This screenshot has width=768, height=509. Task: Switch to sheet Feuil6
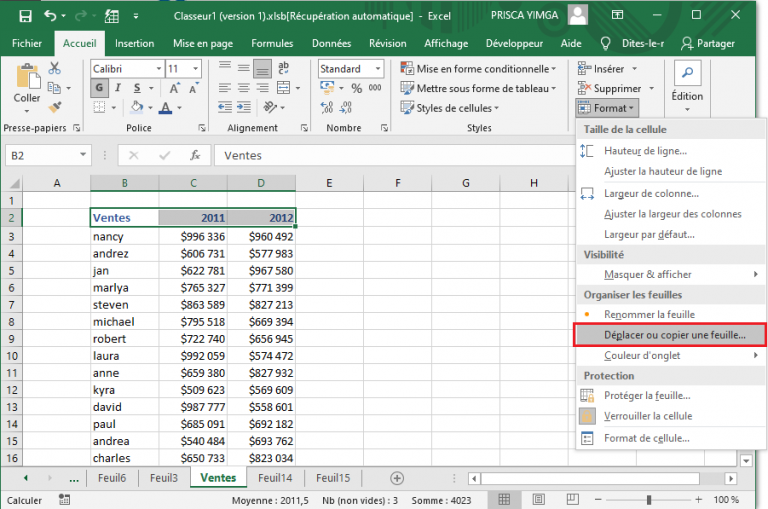click(112, 478)
